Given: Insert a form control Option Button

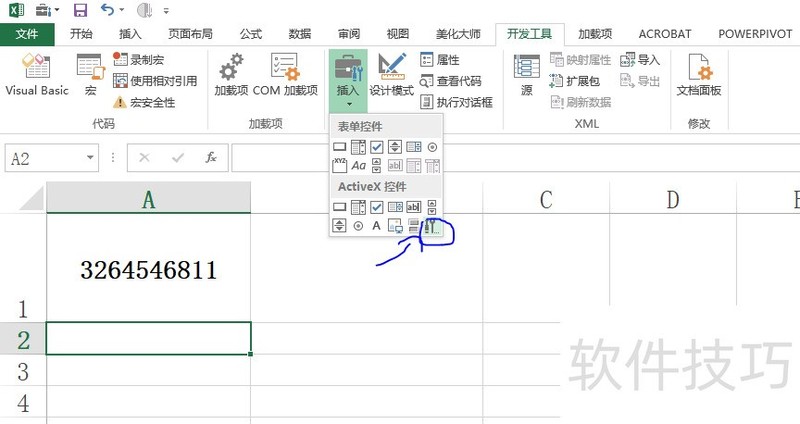Looking at the screenshot, I should [x=432, y=147].
